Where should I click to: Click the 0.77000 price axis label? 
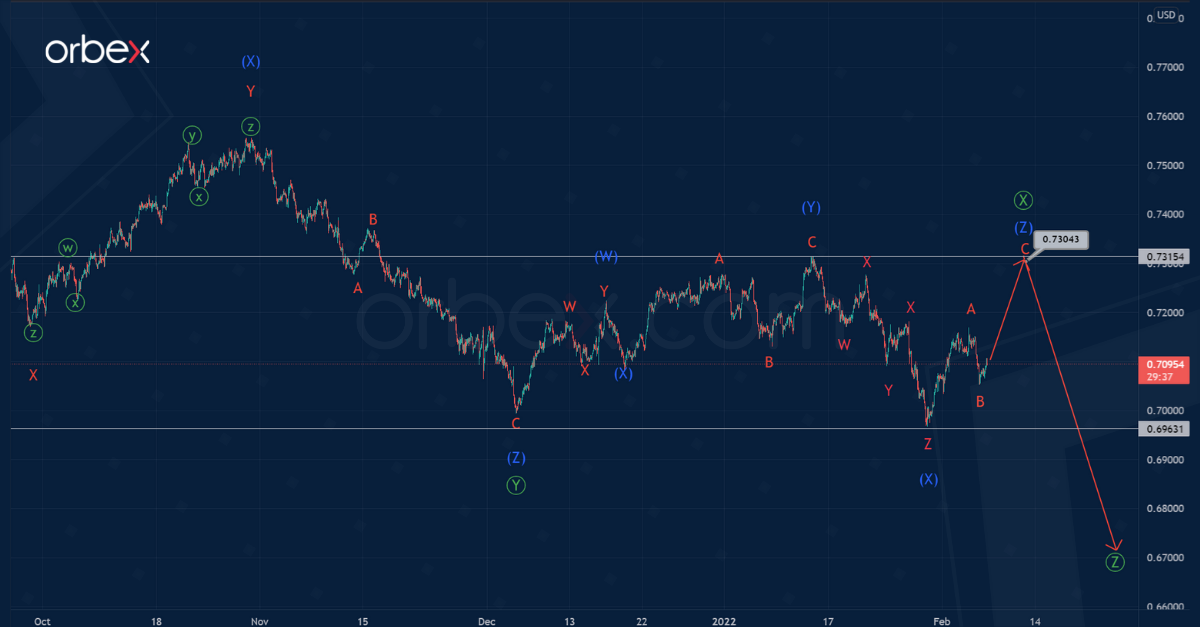tap(1165, 67)
